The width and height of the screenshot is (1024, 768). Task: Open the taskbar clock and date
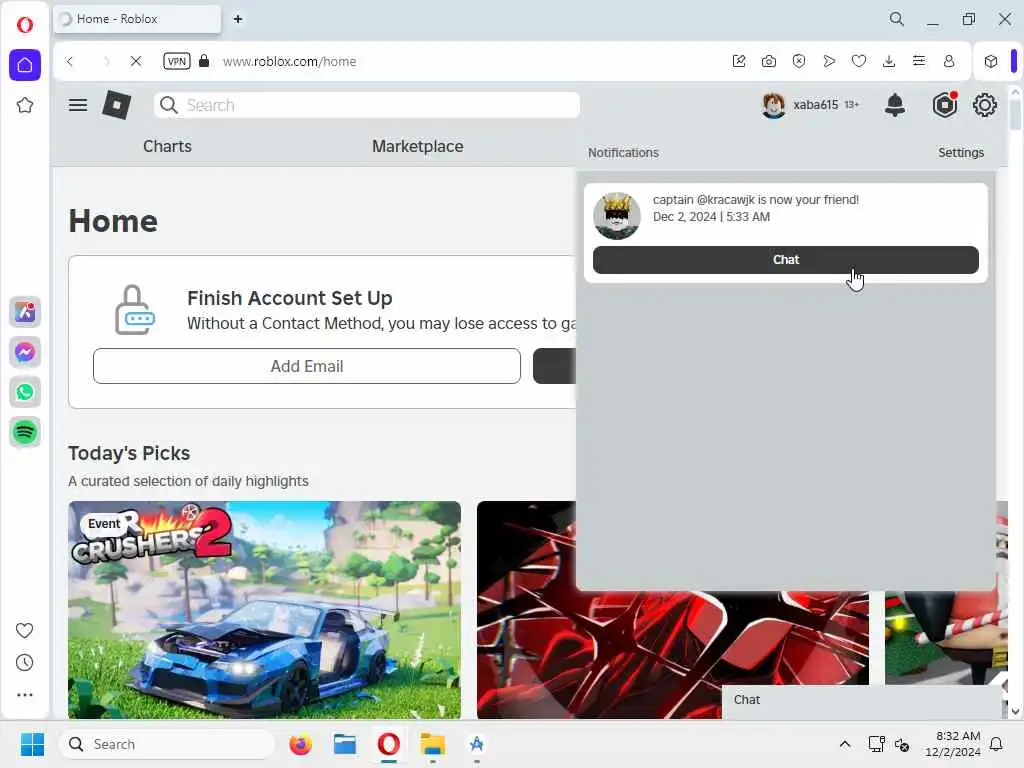pyautogui.click(x=952, y=744)
